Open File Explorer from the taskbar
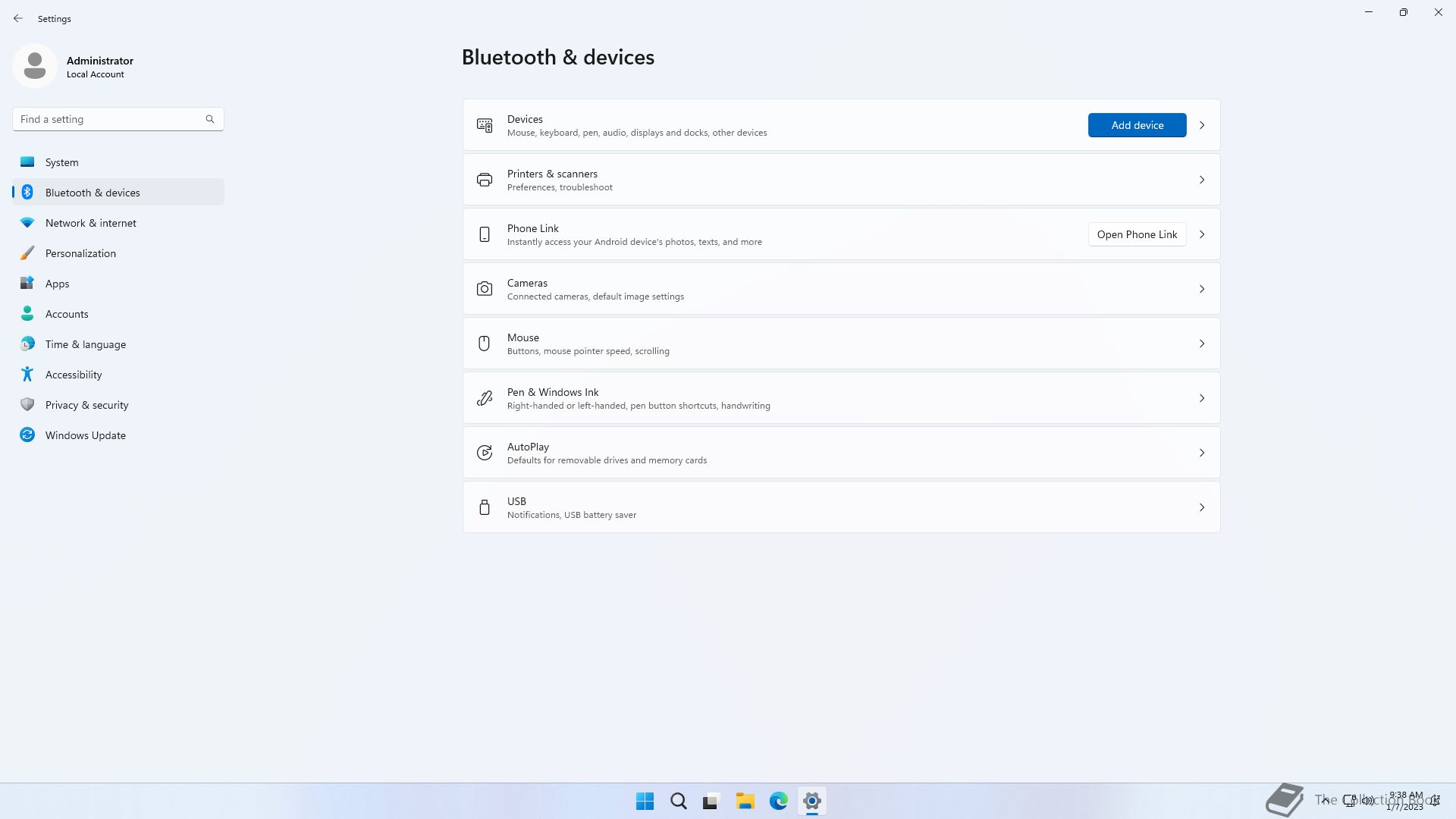 pos(745,801)
